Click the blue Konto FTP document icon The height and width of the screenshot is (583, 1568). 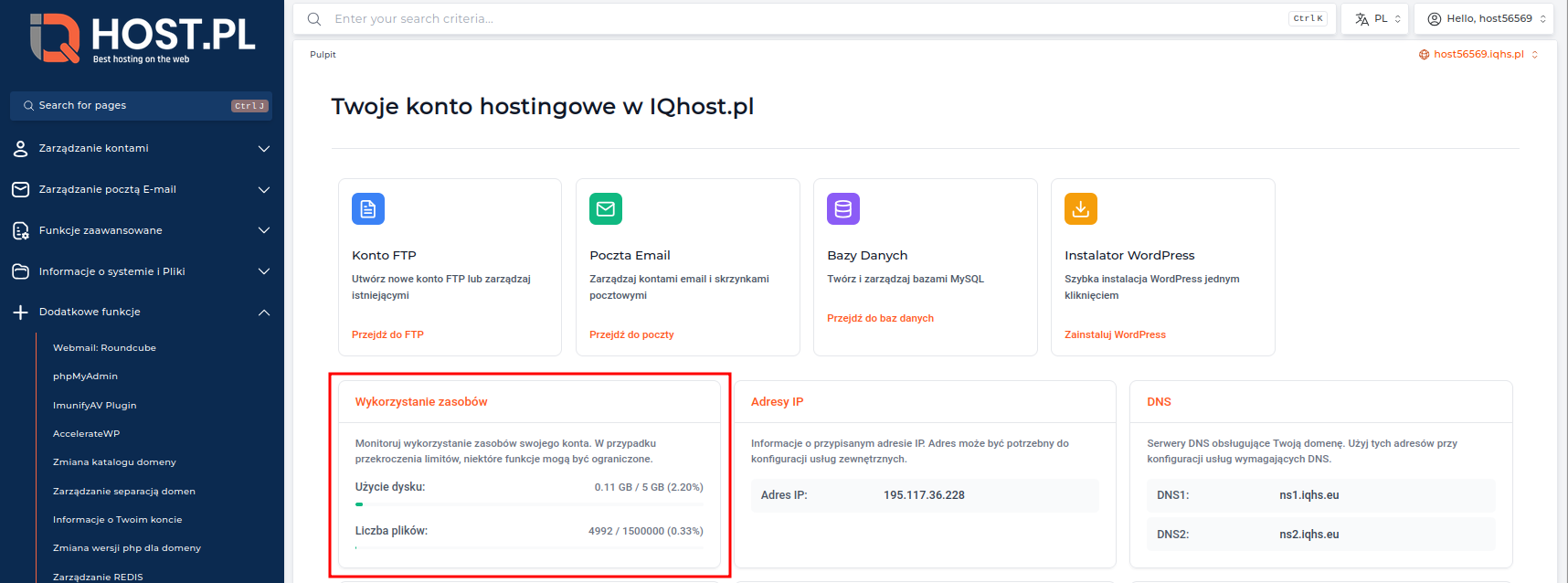367,209
